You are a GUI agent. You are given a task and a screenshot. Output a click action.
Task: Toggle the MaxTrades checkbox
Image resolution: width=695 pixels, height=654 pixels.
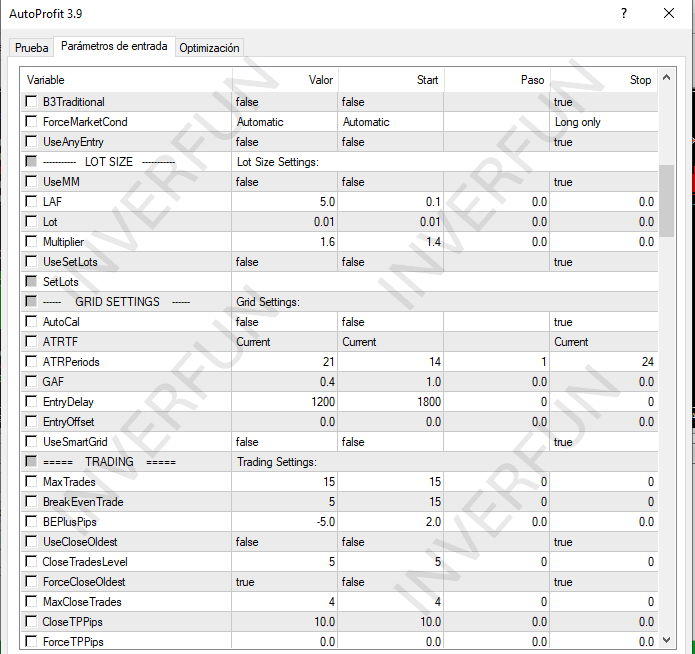pyautogui.click(x=31, y=482)
